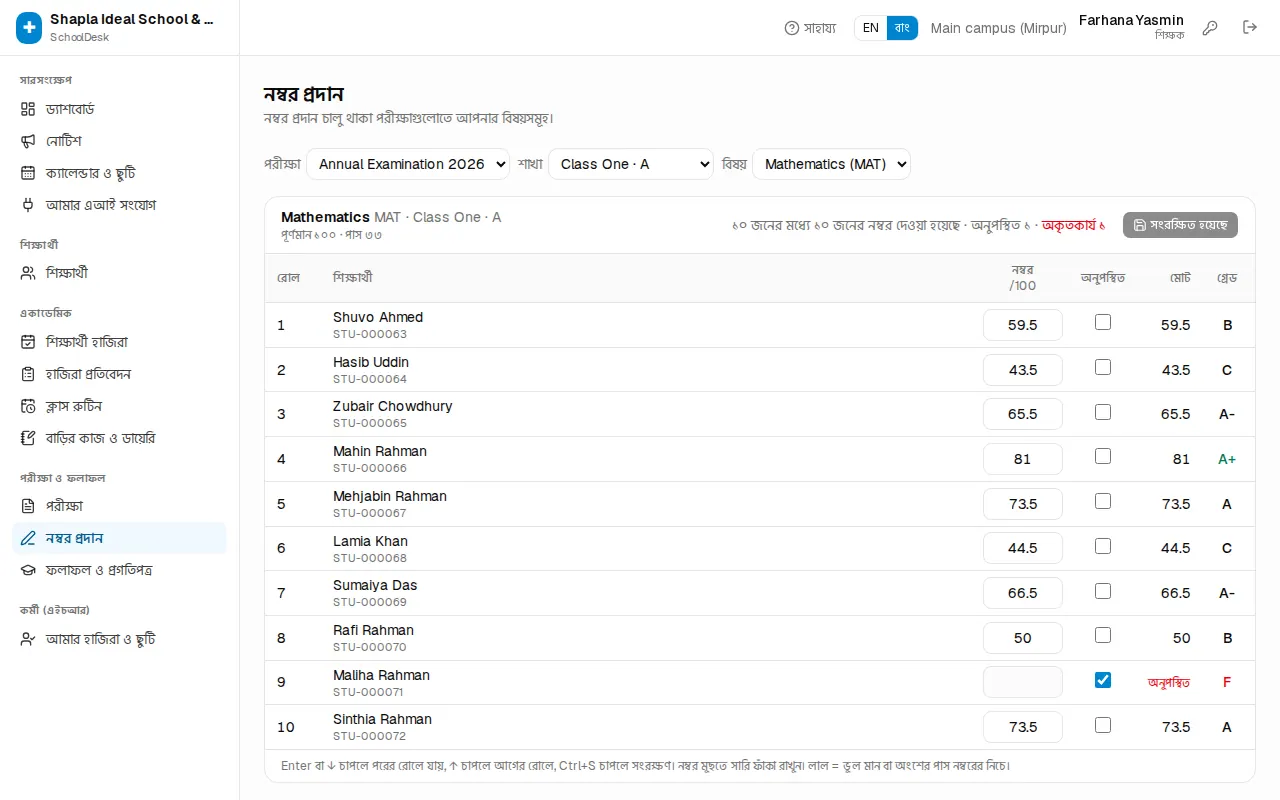Open শিক্ষার্থী list from sidebar
Image resolution: width=1280 pixels, height=800 pixels.
click(x=119, y=273)
